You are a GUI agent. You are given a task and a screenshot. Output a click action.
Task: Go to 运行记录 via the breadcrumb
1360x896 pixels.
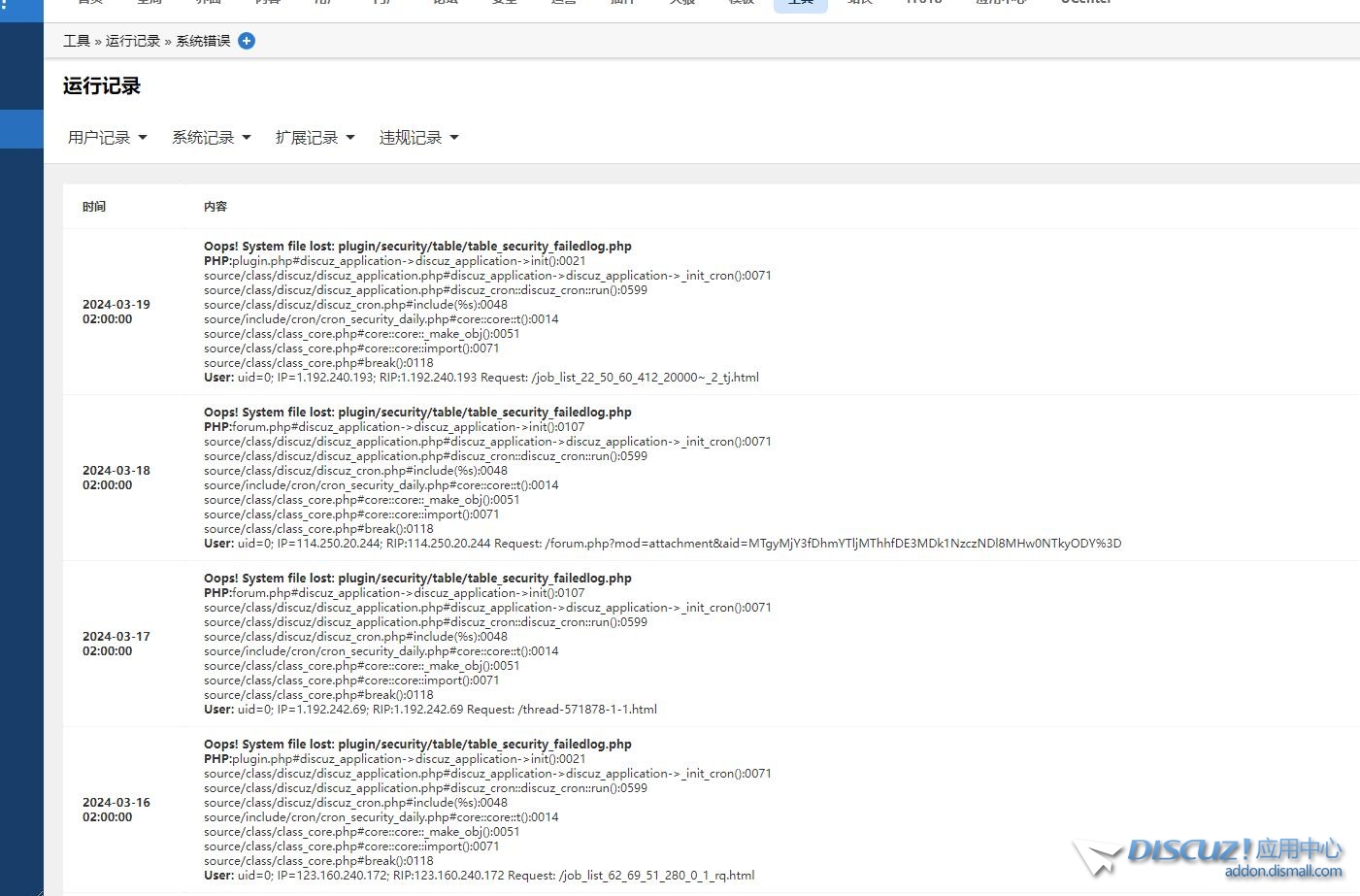[132, 41]
